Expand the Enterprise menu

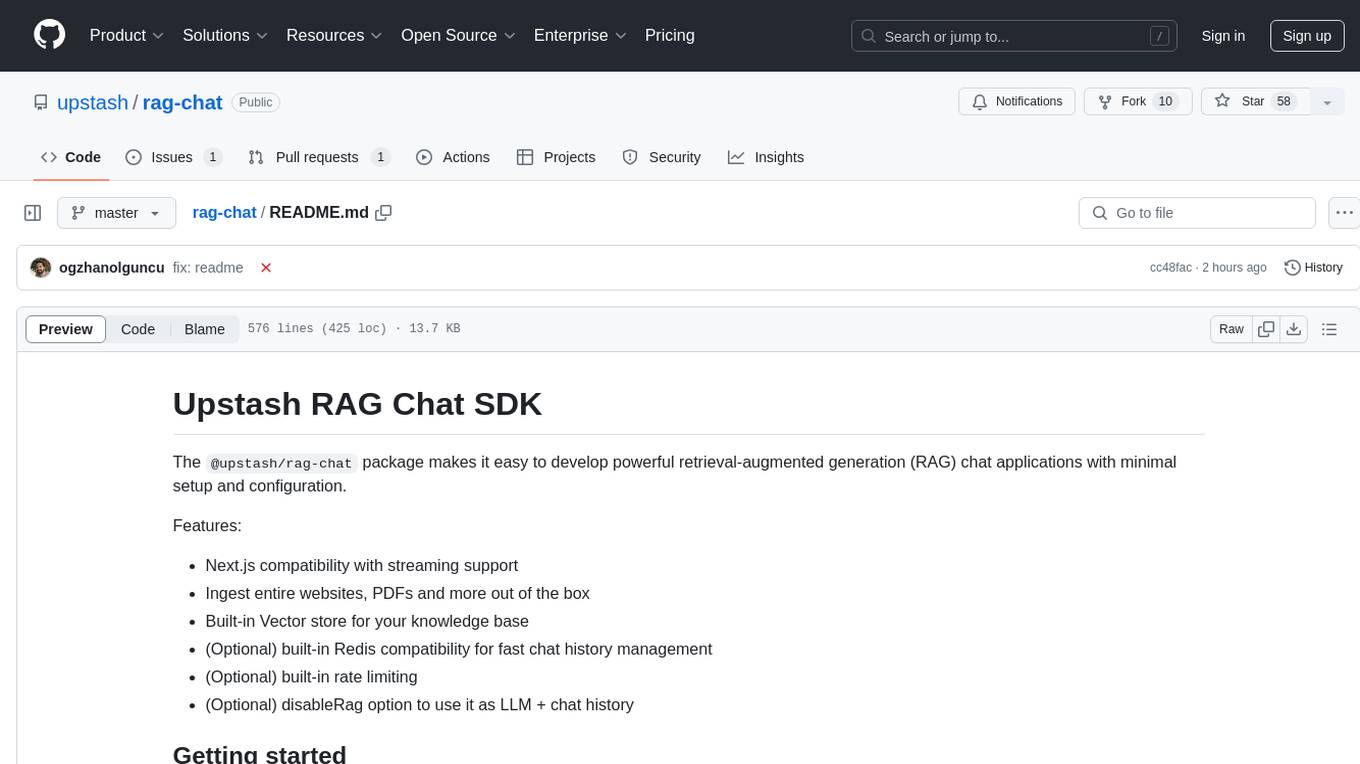[580, 35]
